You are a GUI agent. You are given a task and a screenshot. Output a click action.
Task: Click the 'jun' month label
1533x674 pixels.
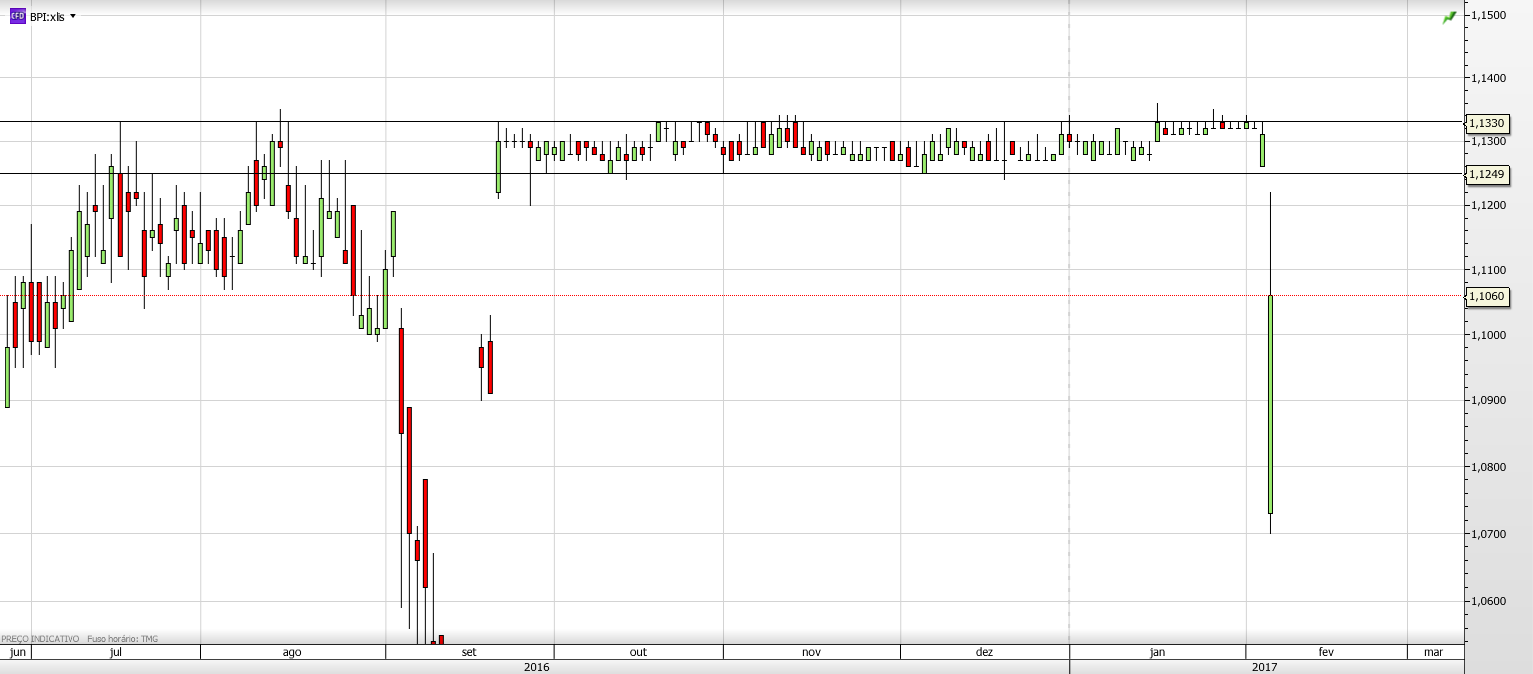(x=17, y=652)
